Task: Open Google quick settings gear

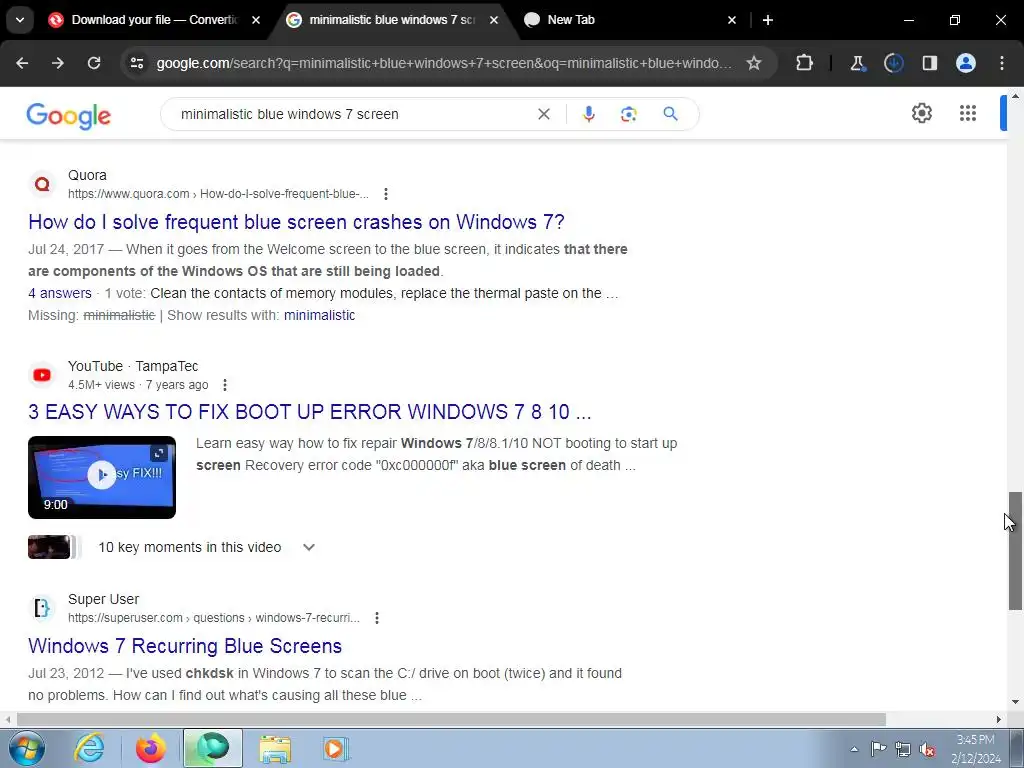Action: coord(921,113)
